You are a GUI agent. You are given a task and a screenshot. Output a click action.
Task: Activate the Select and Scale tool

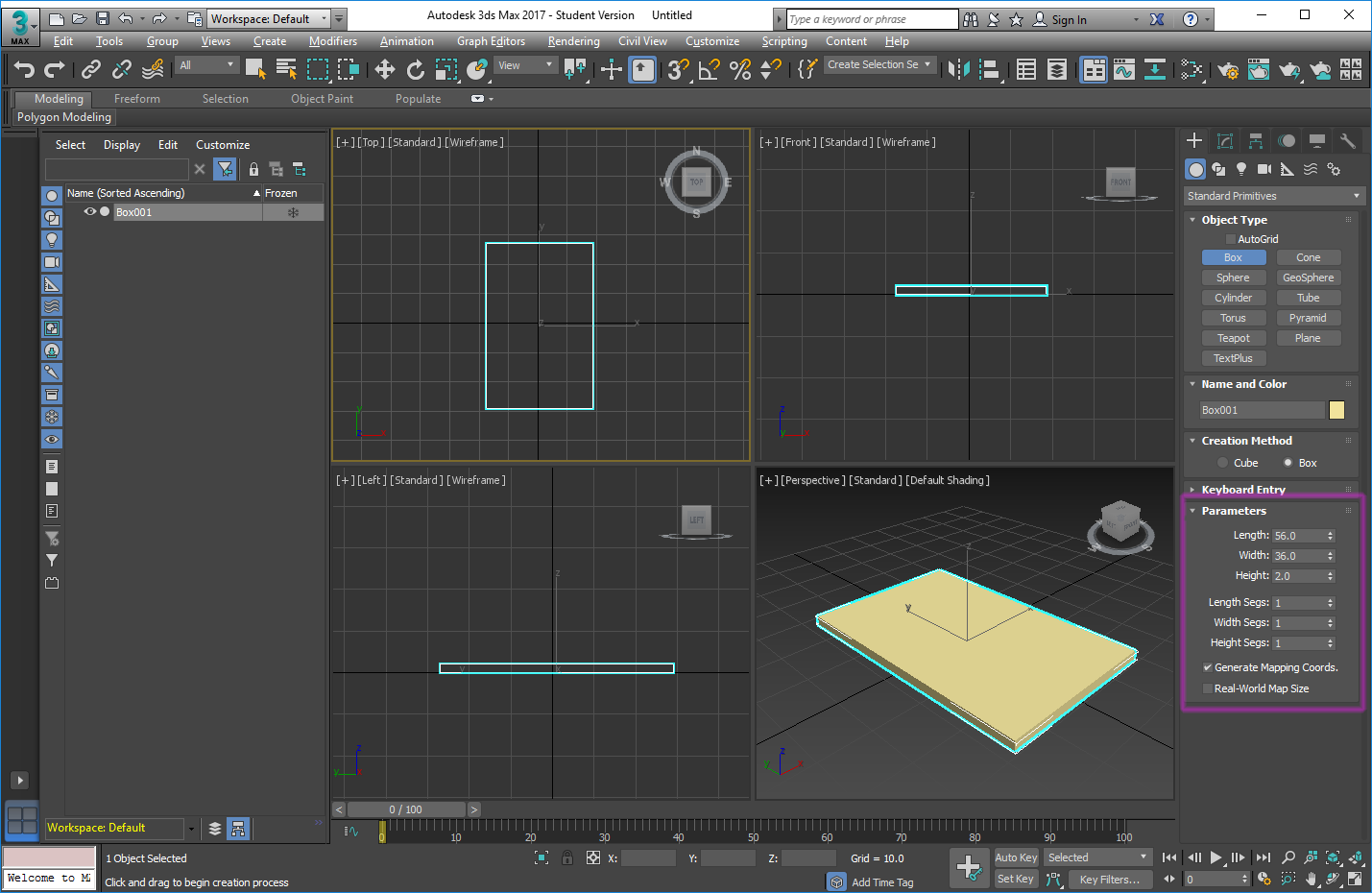[446, 69]
